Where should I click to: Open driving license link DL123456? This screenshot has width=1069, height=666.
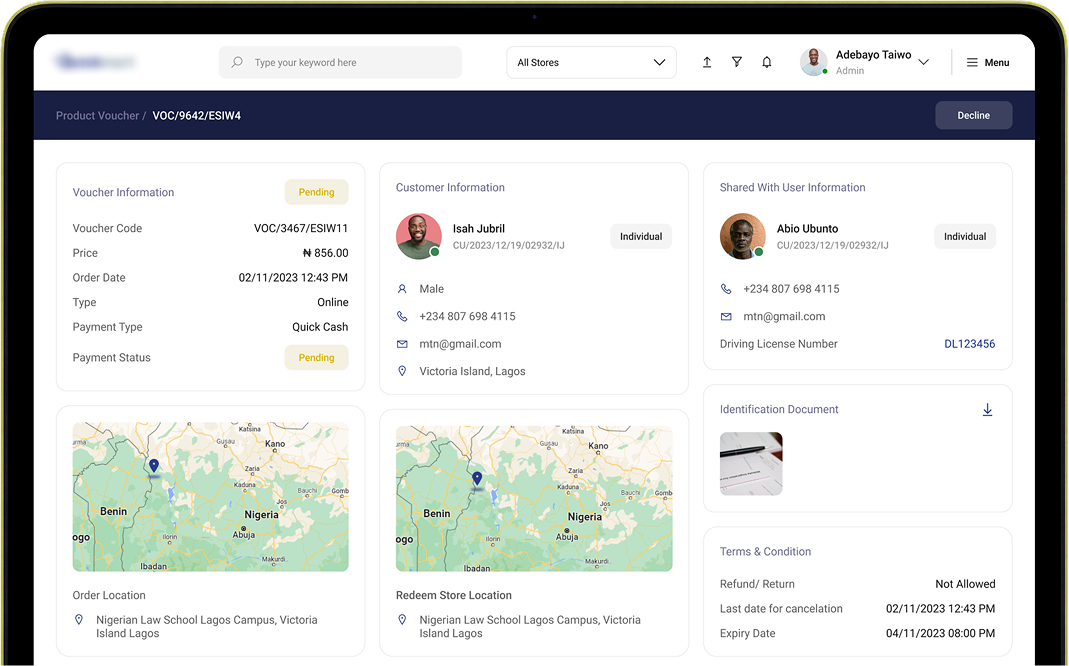(969, 344)
